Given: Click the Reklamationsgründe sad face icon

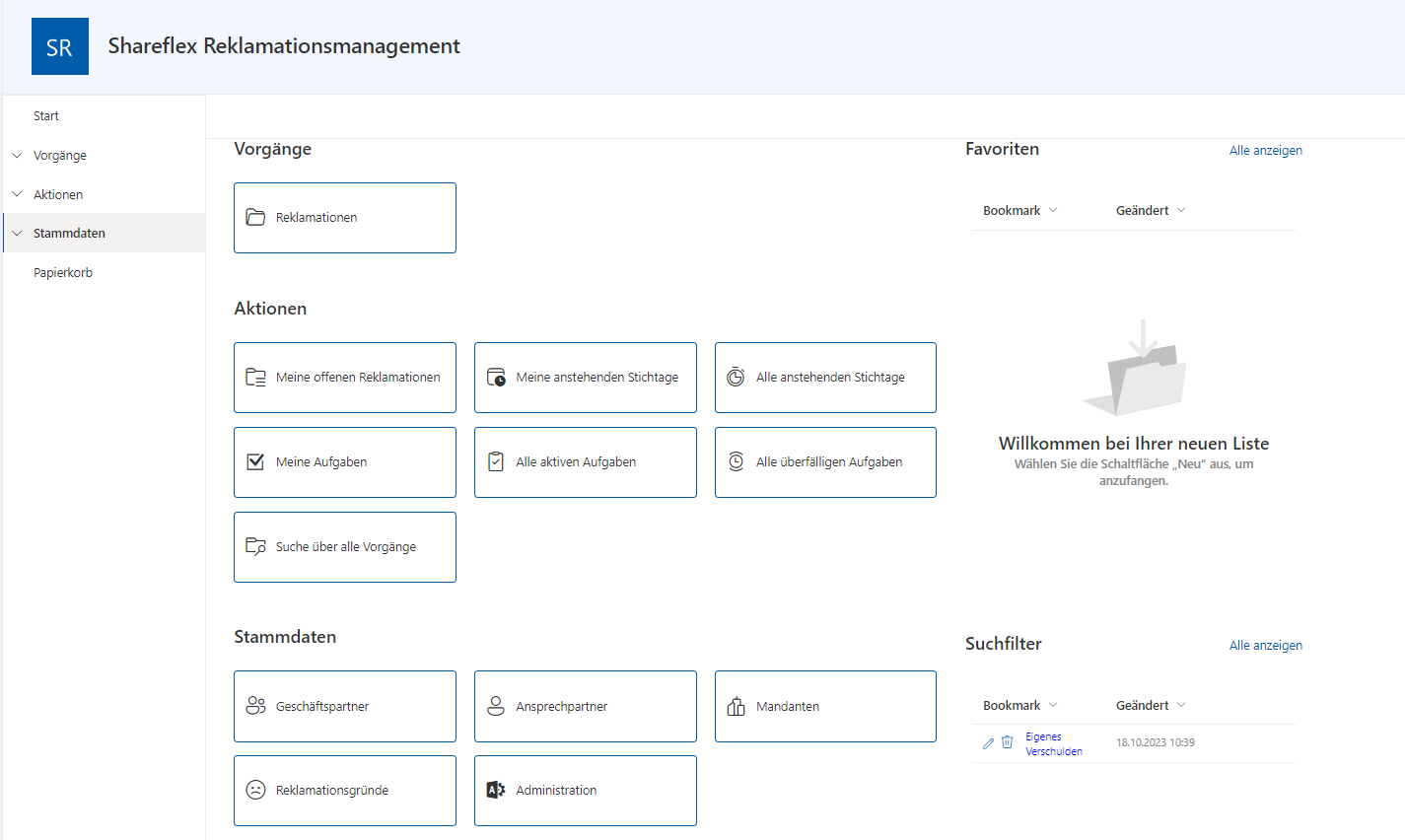Looking at the screenshot, I should (255, 791).
